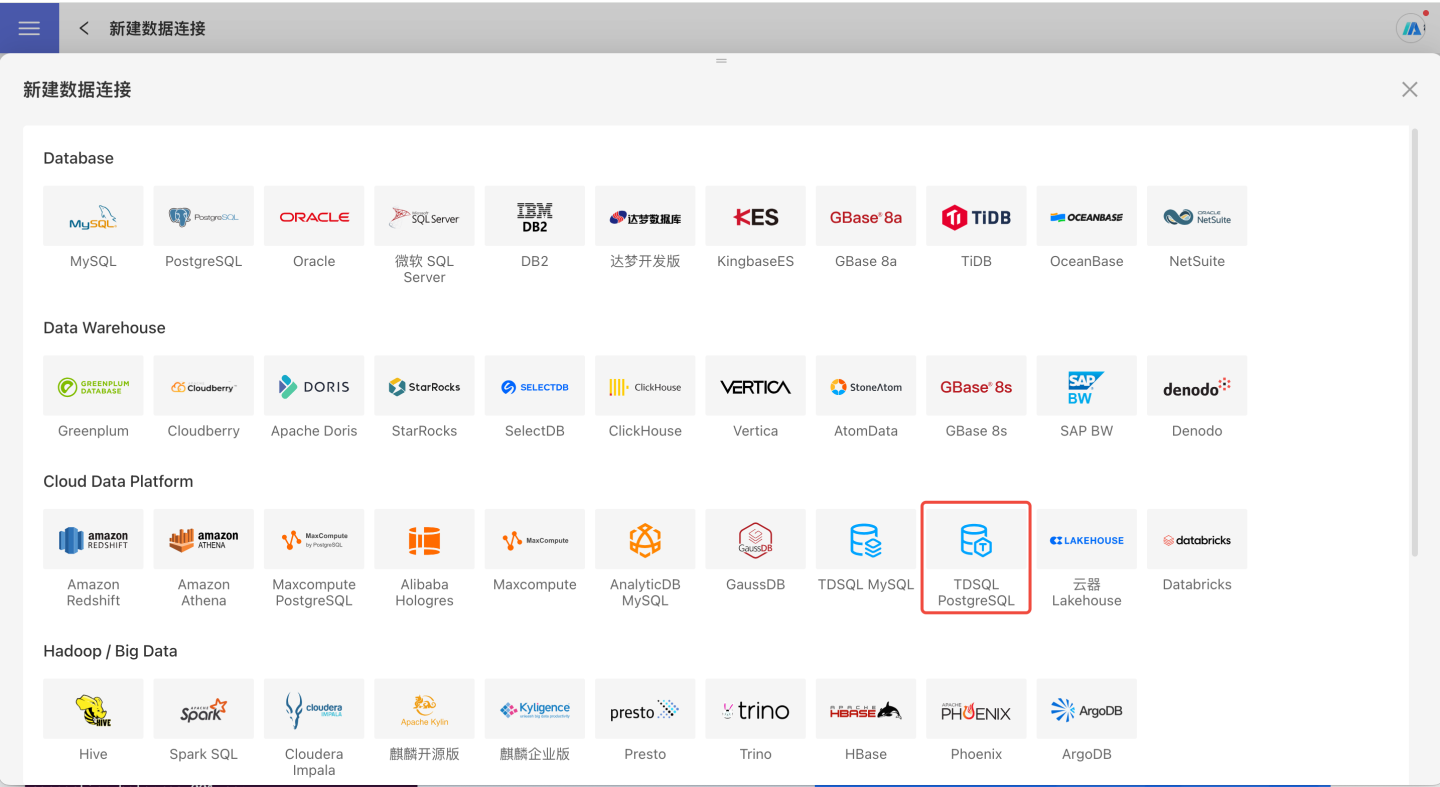Go back using the left arrow
The width and height of the screenshot is (1440, 787).
pyautogui.click(x=84, y=28)
